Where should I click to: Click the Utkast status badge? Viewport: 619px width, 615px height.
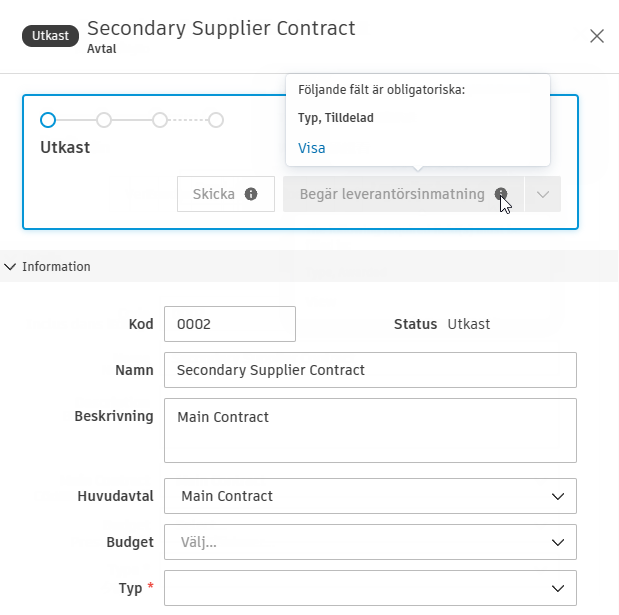click(x=50, y=35)
